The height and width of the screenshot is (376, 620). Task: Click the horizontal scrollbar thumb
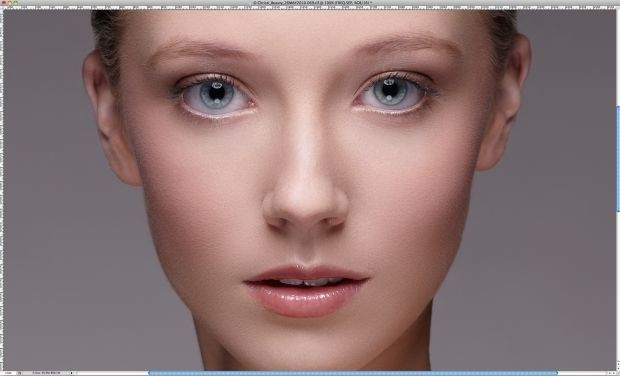coord(353,373)
